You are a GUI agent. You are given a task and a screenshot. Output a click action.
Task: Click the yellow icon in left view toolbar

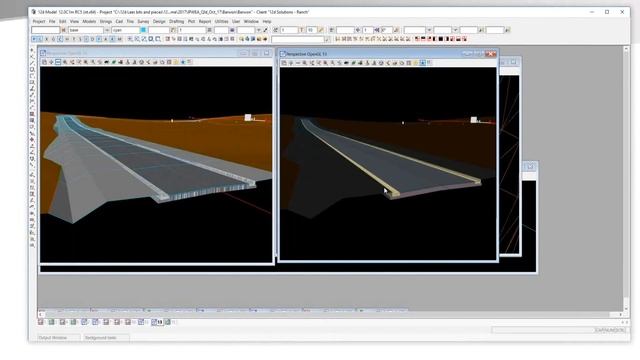pyautogui.click(x=176, y=62)
